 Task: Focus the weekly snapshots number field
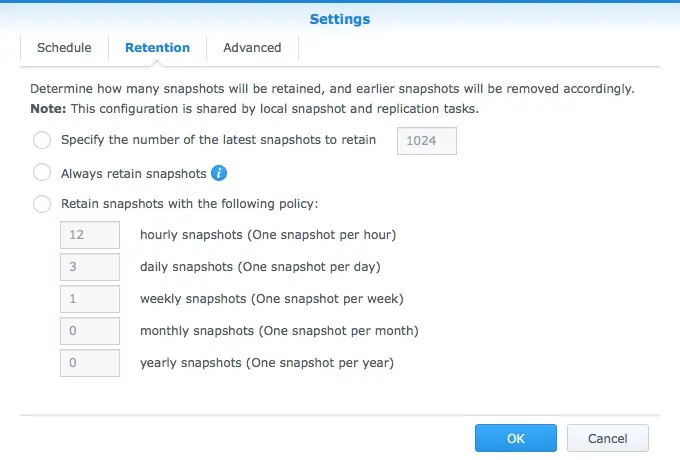[x=90, y=299]
